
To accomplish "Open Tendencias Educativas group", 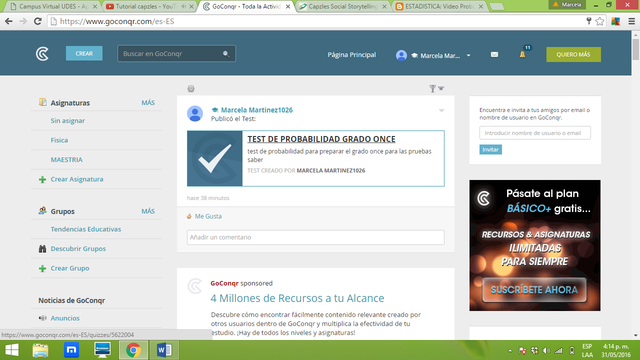I will [86, 229].
